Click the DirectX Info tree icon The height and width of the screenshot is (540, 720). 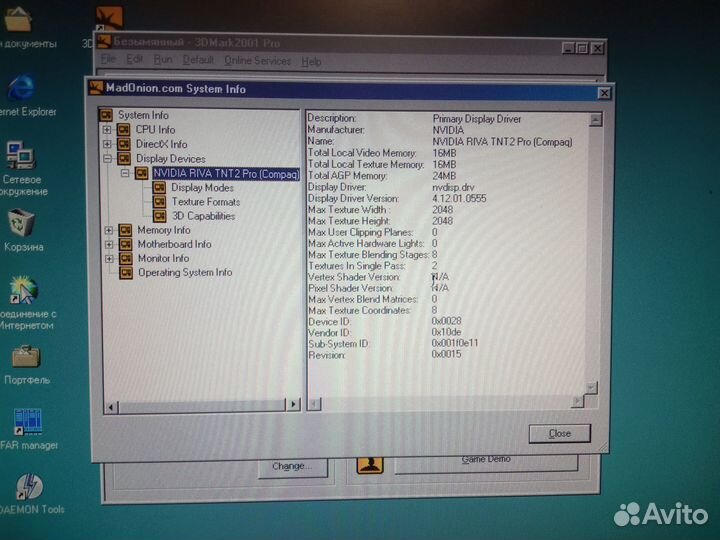(x=124, y=144)
